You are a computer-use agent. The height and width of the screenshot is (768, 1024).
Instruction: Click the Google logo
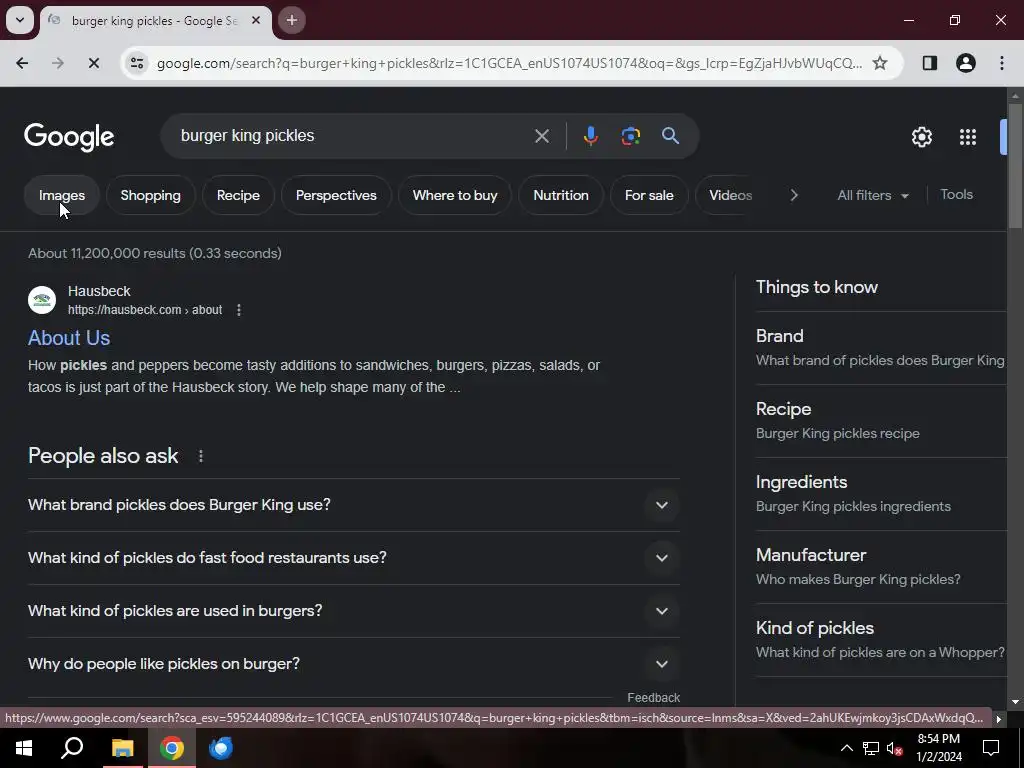(x=69, y=137)
